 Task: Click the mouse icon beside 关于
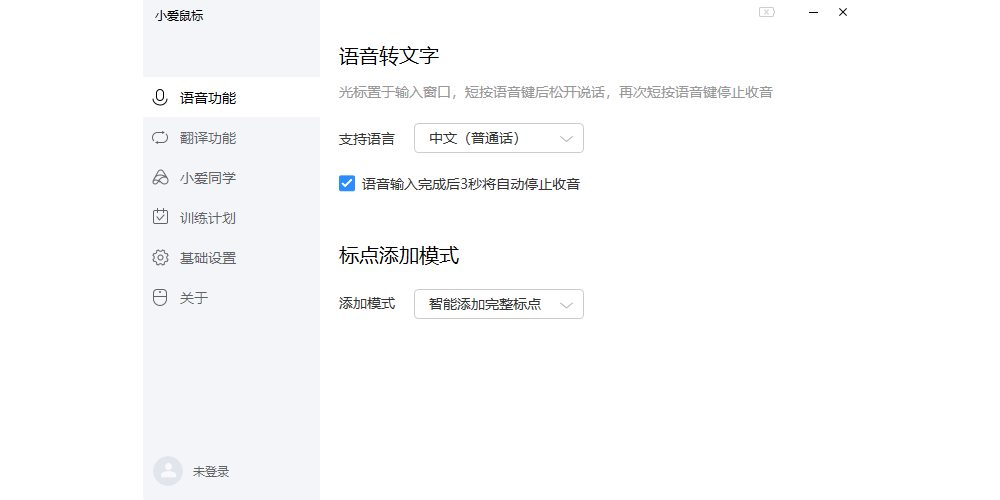click(160, 297)
